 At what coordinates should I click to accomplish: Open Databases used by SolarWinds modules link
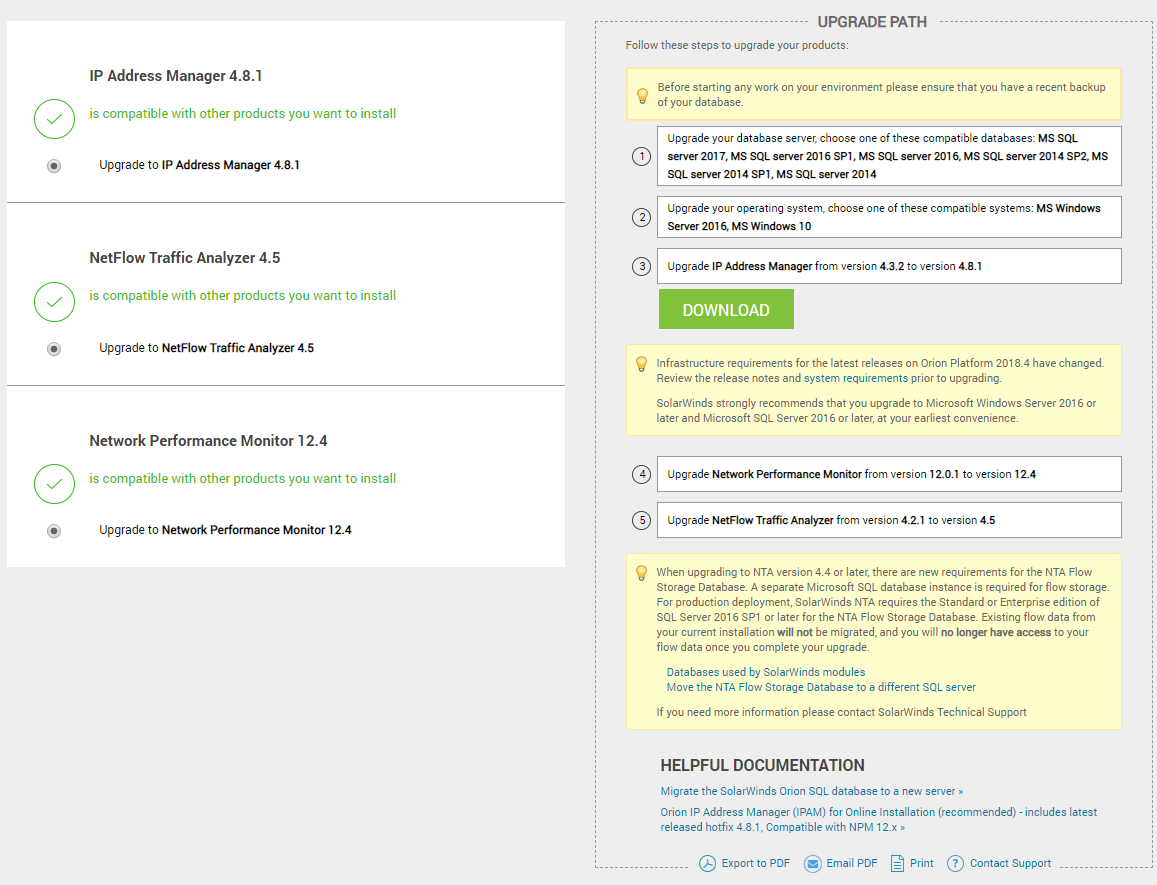766,672
